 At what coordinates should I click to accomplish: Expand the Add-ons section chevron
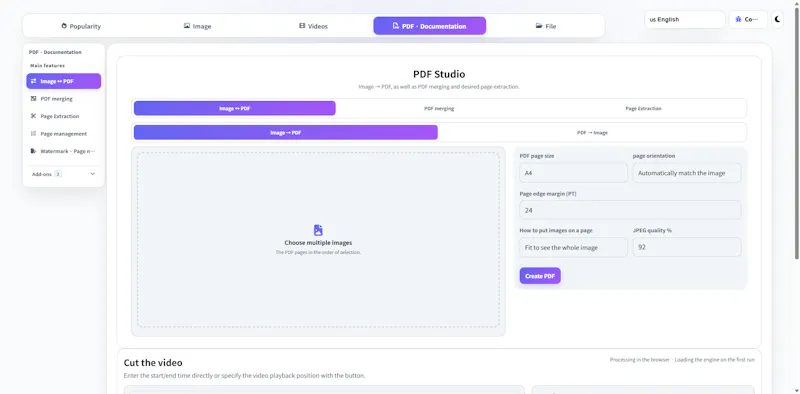tap(93, 174)
